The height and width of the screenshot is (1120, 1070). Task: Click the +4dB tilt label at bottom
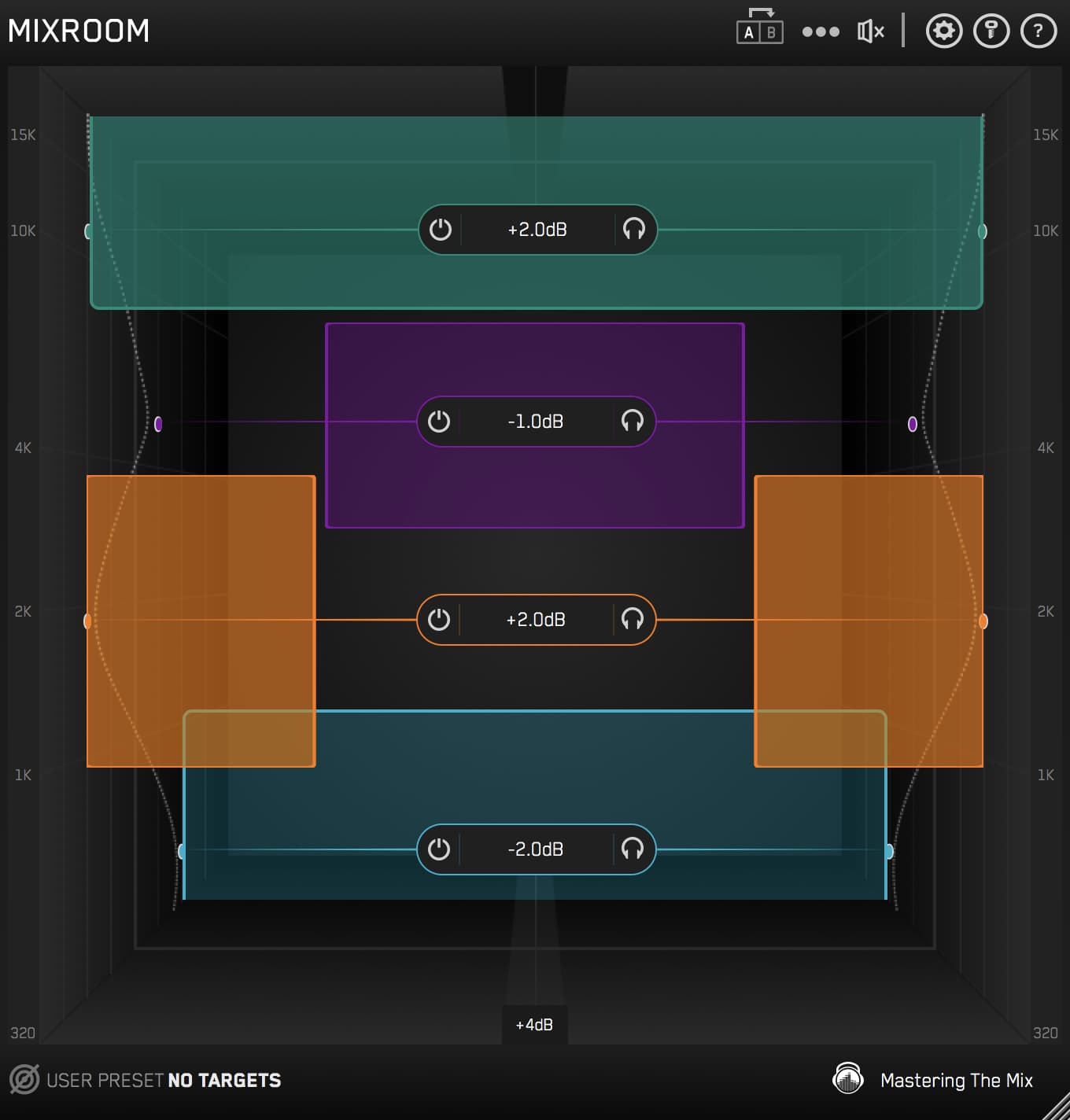[x=534, y=1025]
